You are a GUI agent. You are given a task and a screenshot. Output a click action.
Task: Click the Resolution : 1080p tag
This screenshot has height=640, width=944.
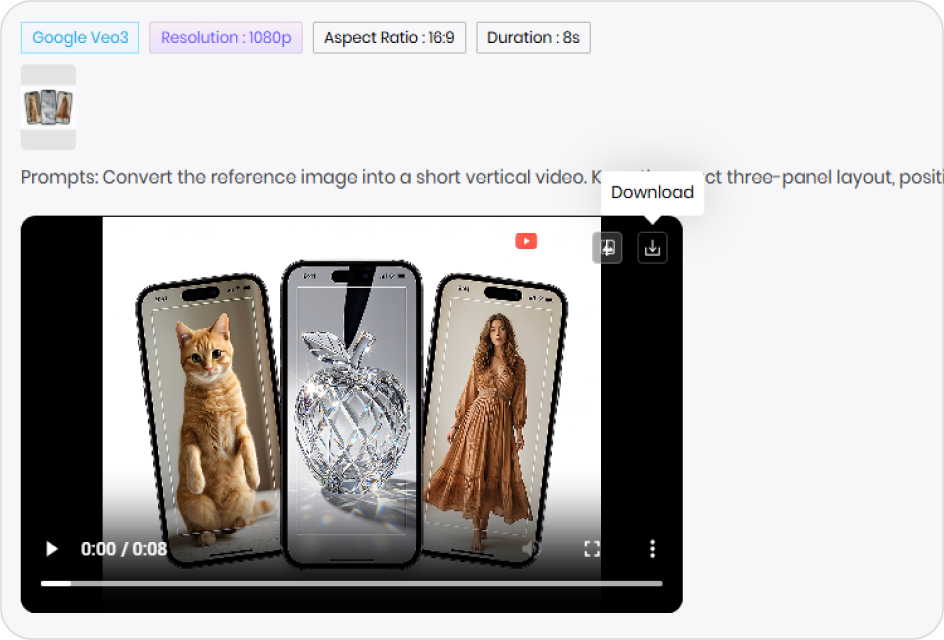coord(225,38)
